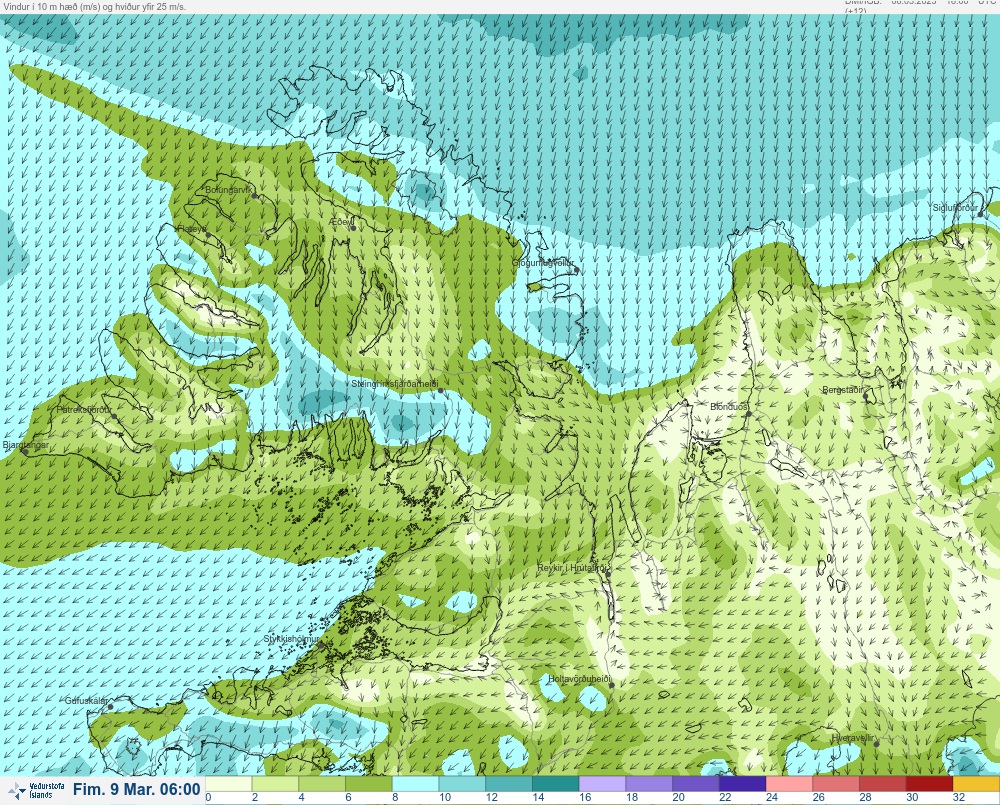Click the Æðey station label

pos(341,222)
